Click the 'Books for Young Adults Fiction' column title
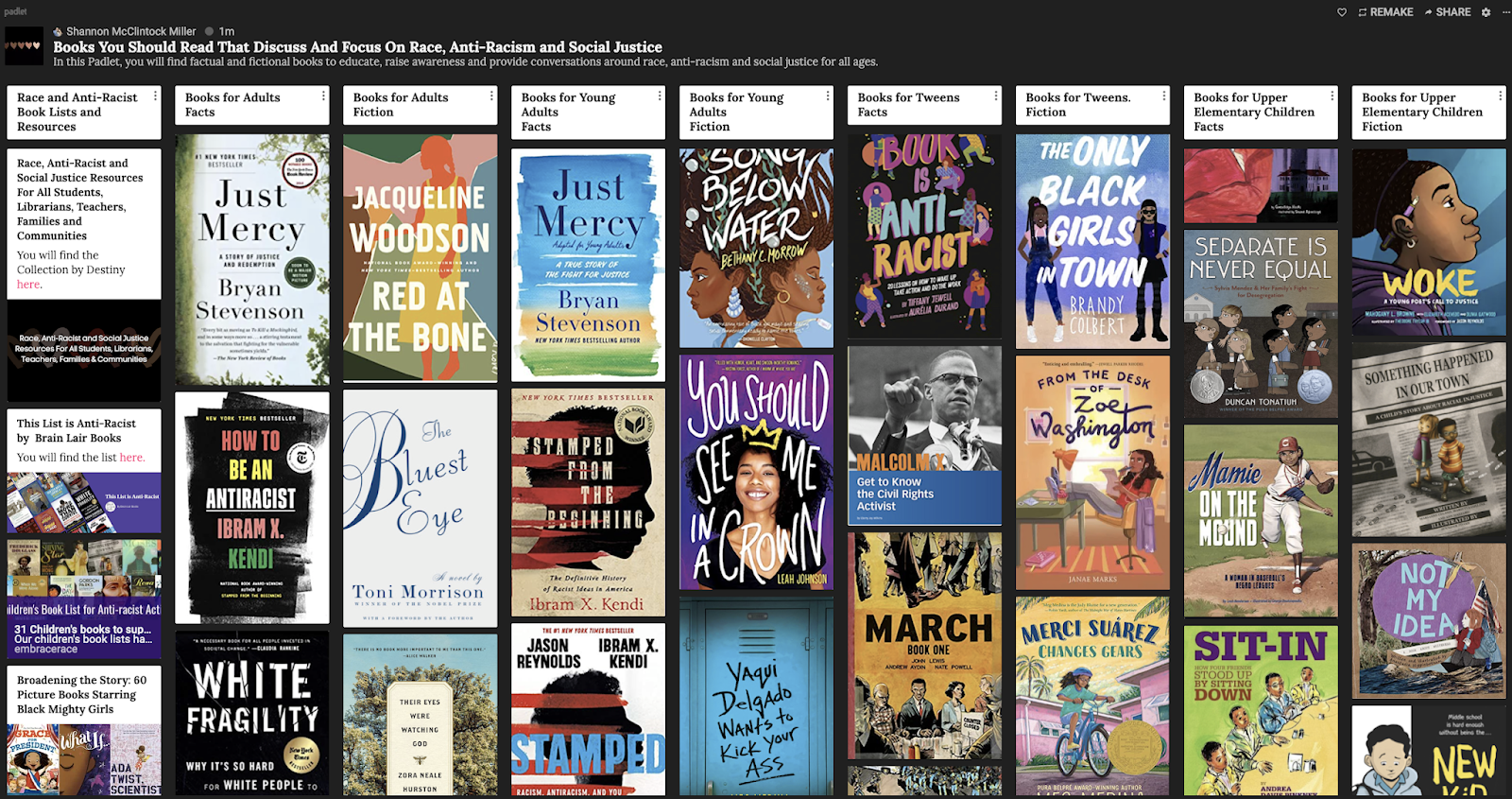 [736, 112]
